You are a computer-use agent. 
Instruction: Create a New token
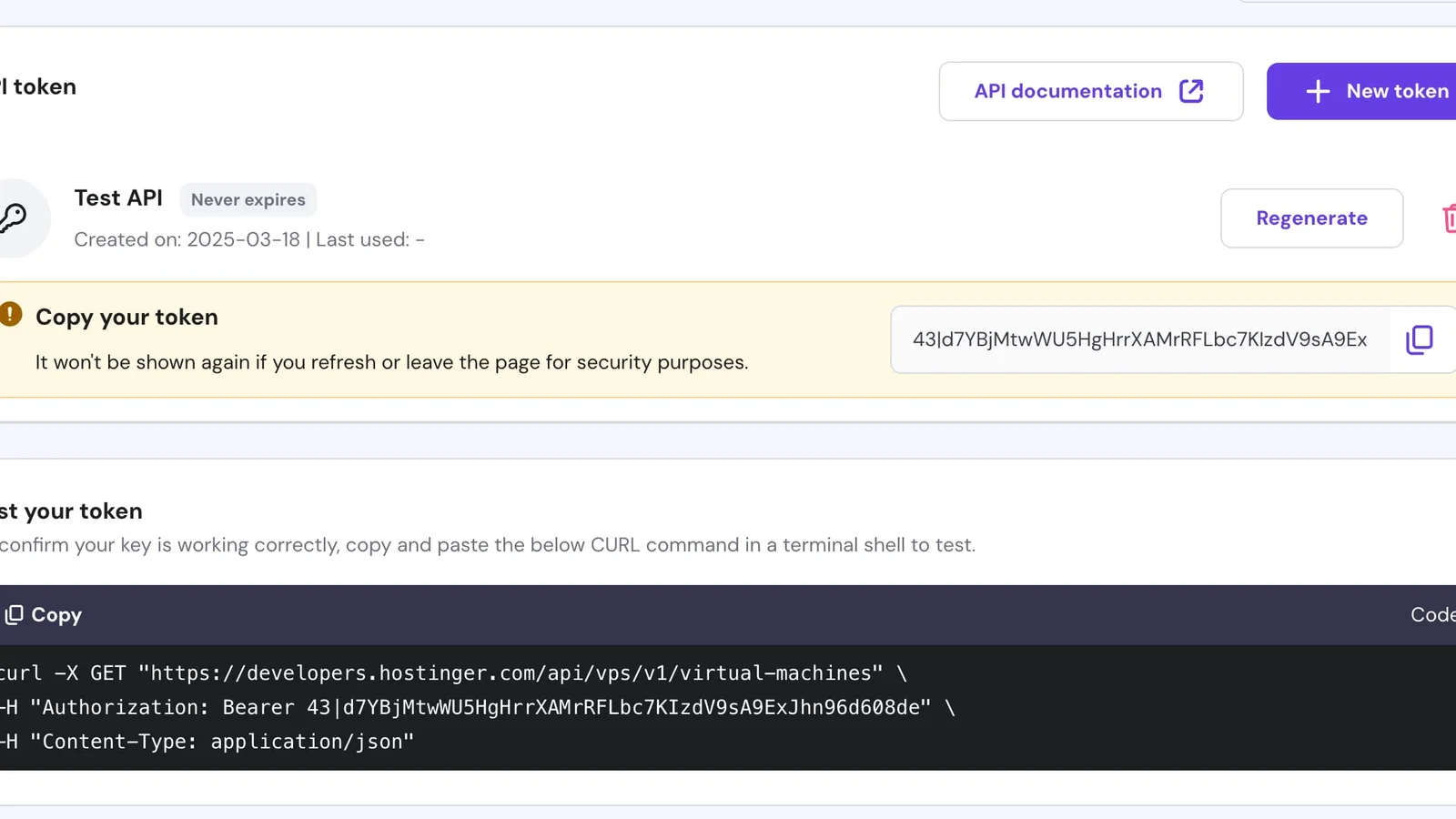1374,91
